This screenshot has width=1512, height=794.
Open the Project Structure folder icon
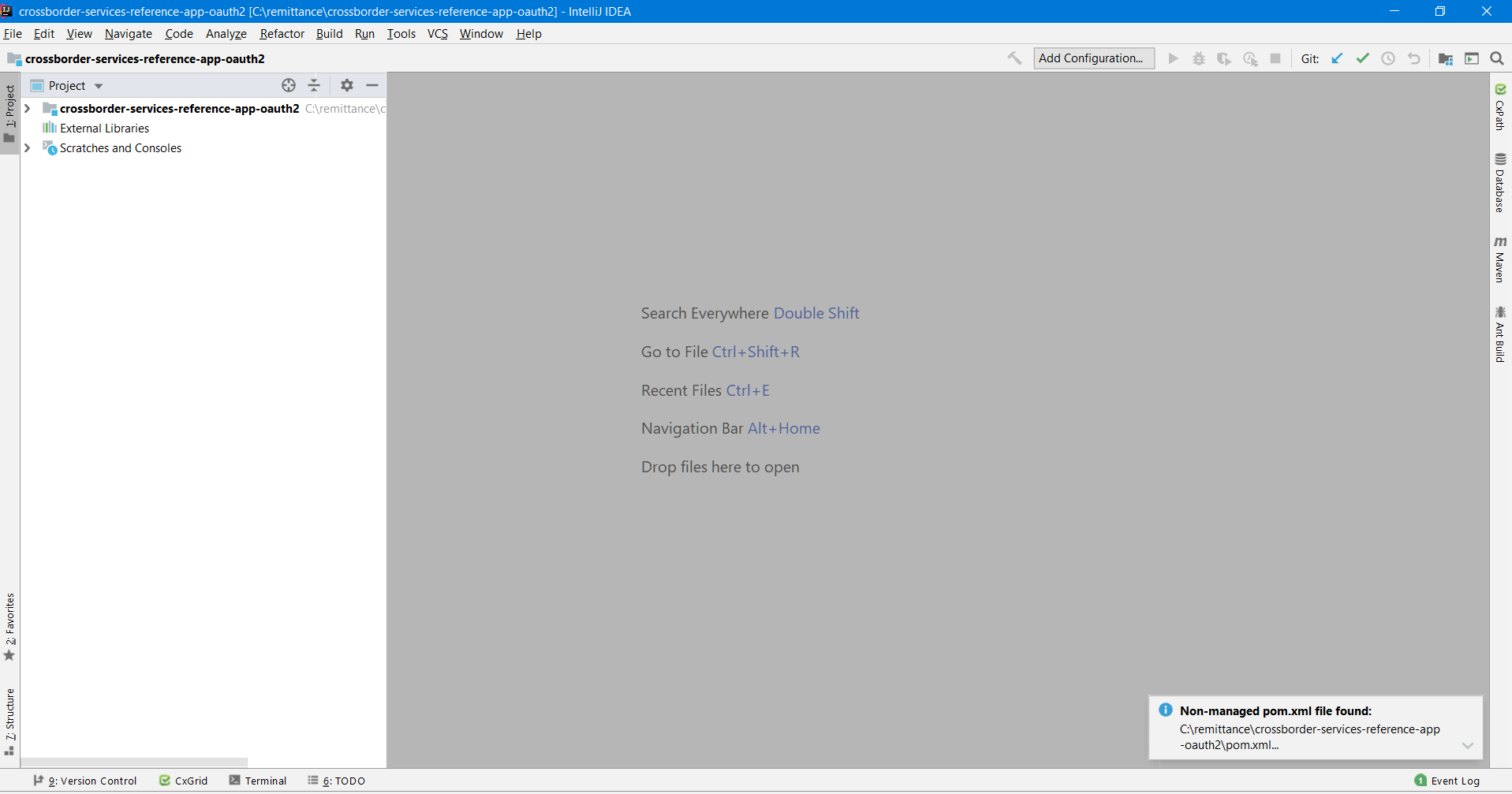(1446, 58)
